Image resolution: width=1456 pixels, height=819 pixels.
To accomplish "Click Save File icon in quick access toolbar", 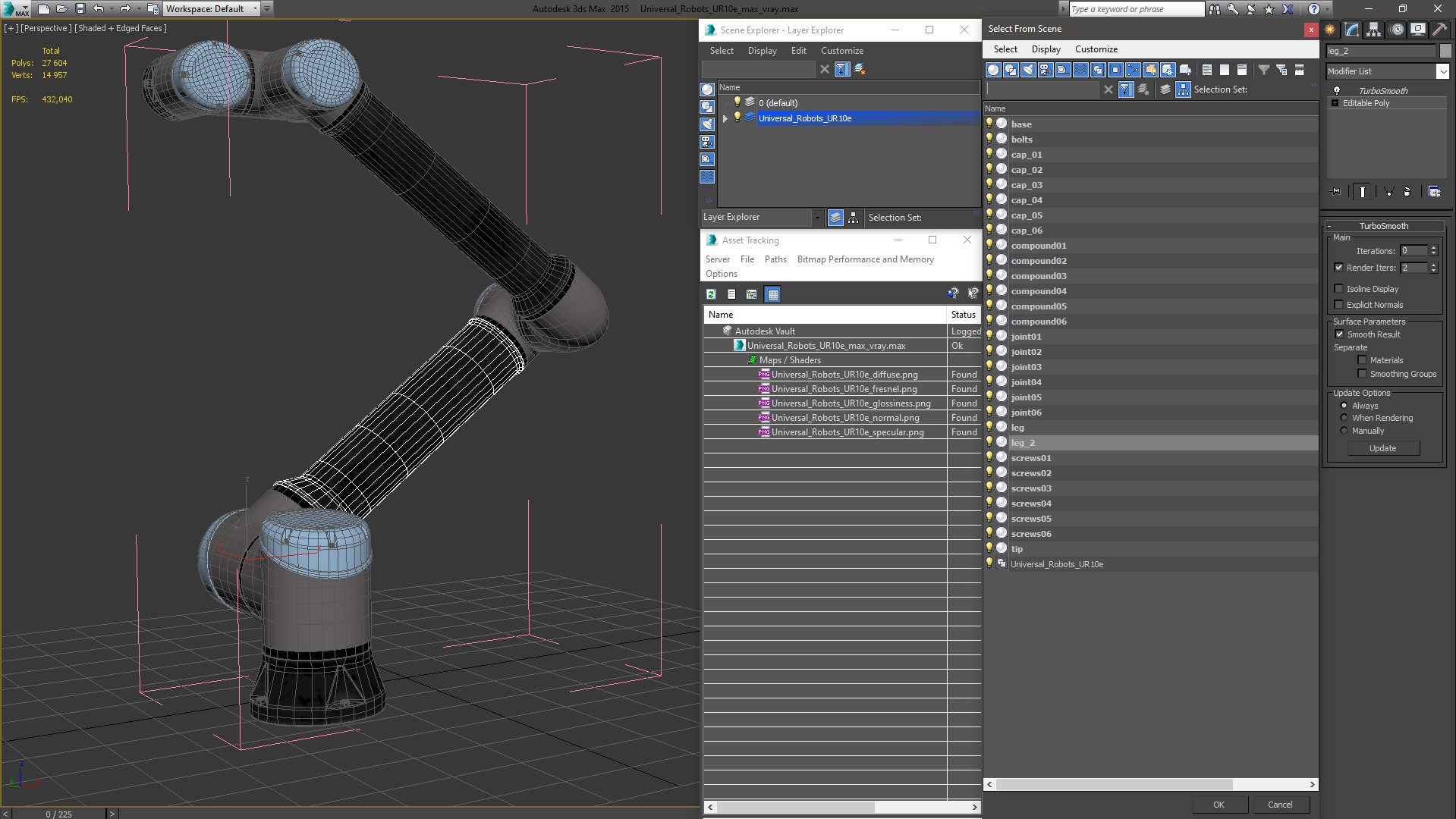I will coord(80,9).
